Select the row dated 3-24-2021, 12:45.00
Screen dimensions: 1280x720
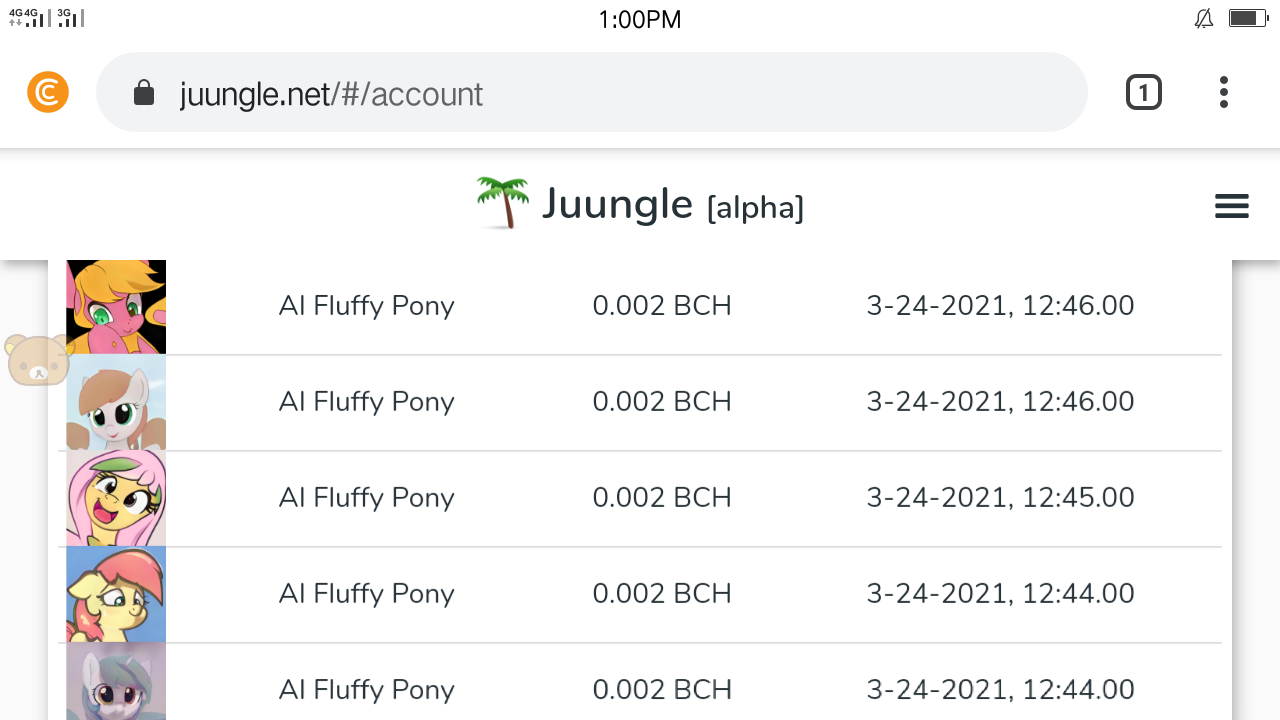(x=640, y=499)
